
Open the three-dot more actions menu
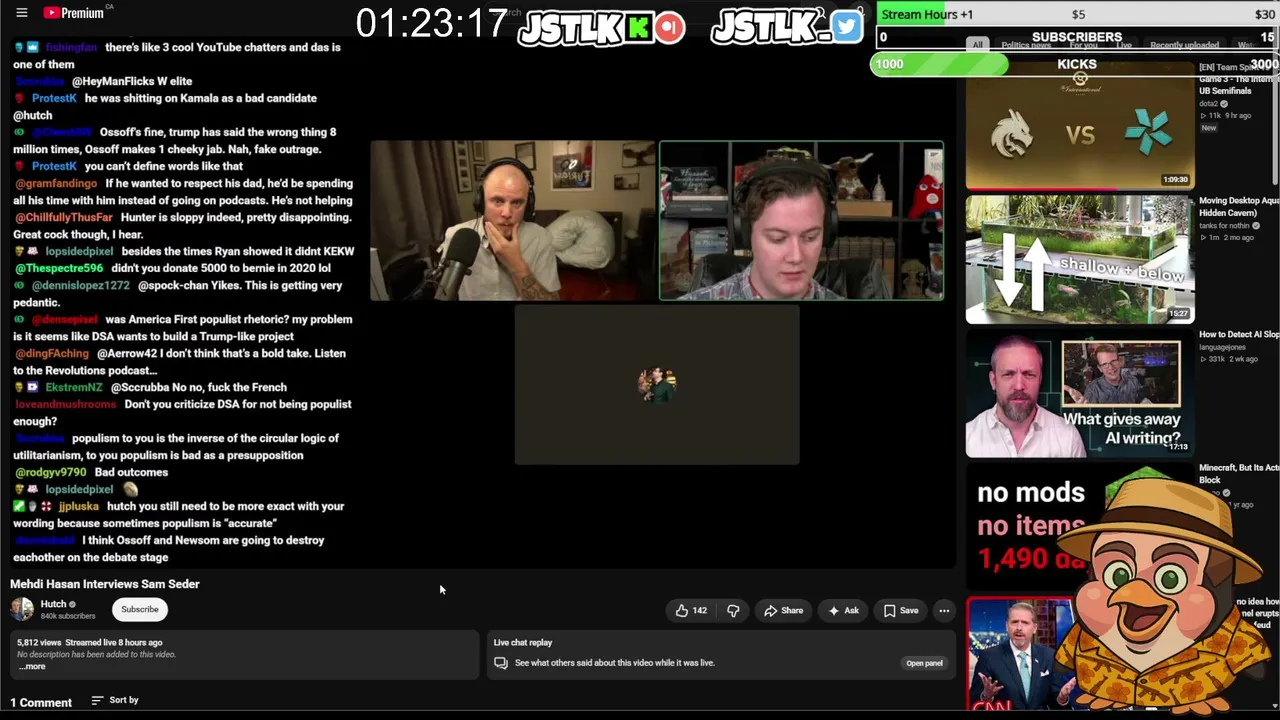[943, 610]
